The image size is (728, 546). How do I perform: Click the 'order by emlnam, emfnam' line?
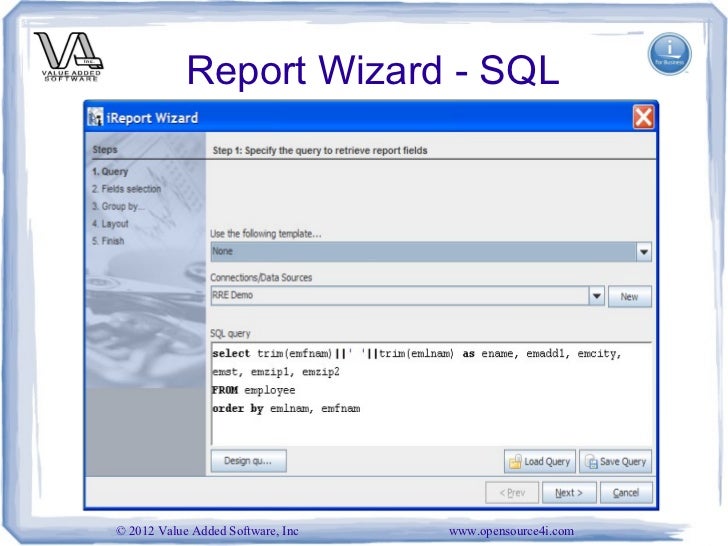pyautogui.click(x=286, y=409)
